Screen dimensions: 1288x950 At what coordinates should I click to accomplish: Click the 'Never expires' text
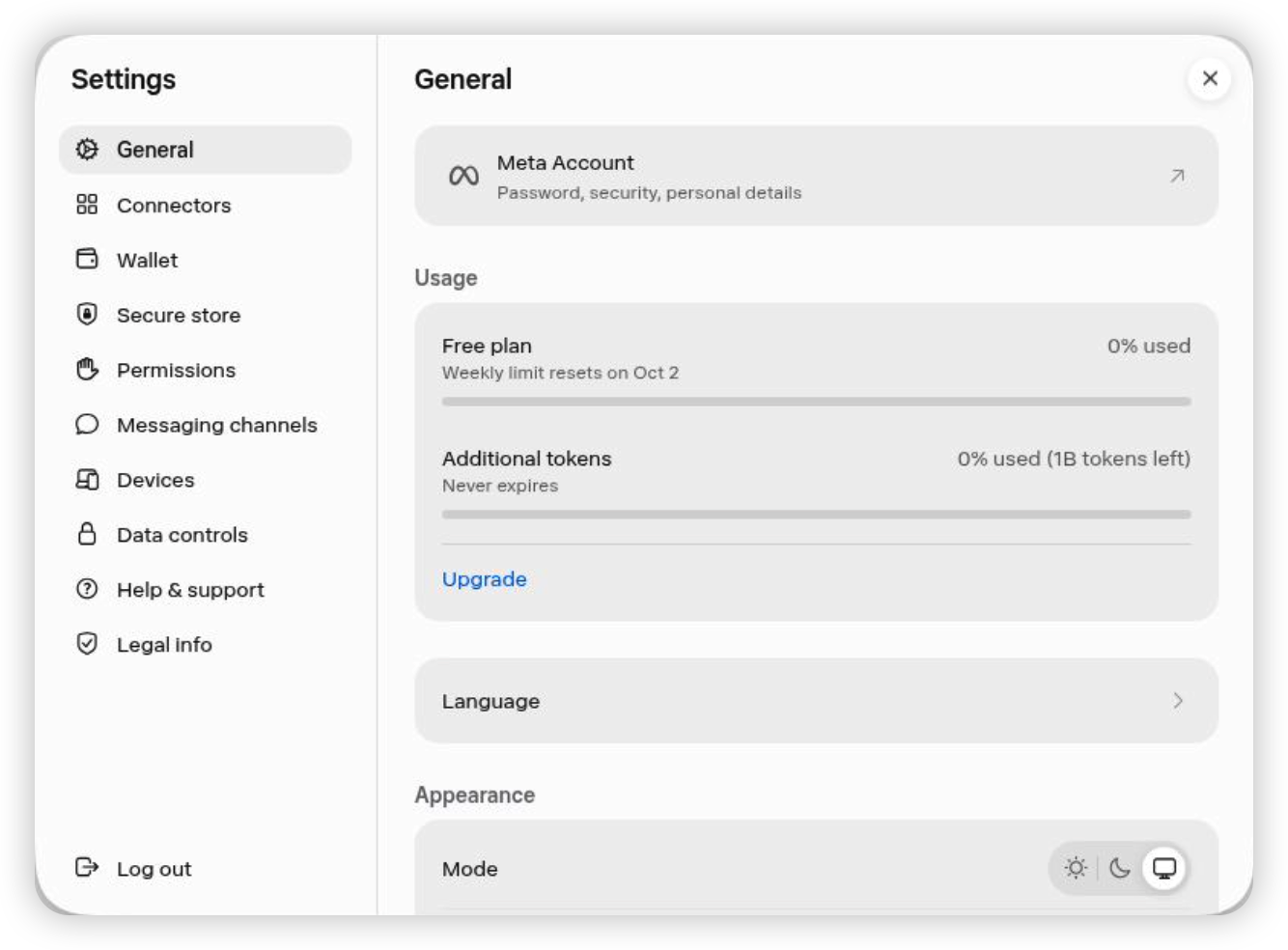499,486
